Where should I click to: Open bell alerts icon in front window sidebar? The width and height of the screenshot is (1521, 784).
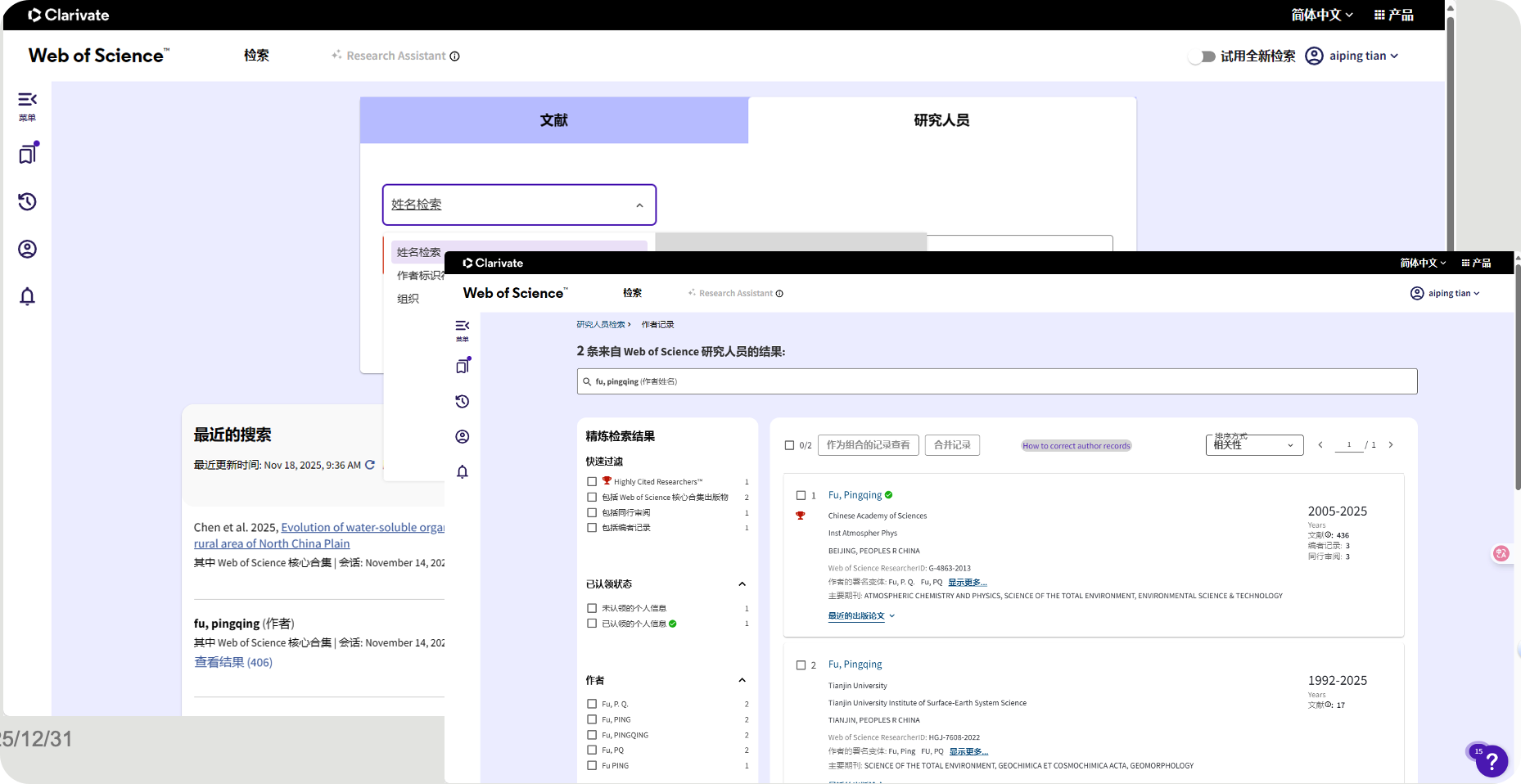pyautogui.click(x=463, y=471)
